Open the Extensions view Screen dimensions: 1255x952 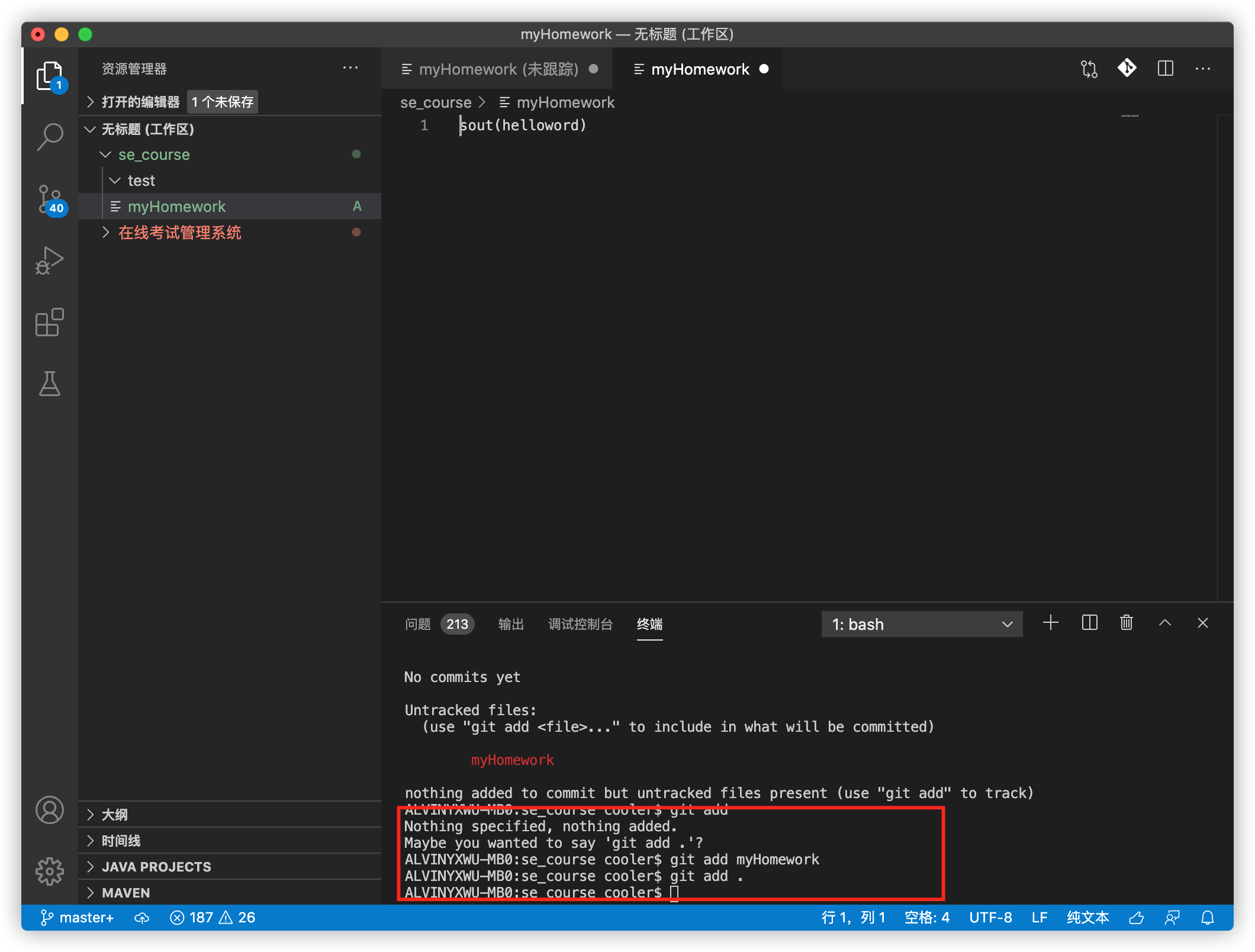point(50,323)
